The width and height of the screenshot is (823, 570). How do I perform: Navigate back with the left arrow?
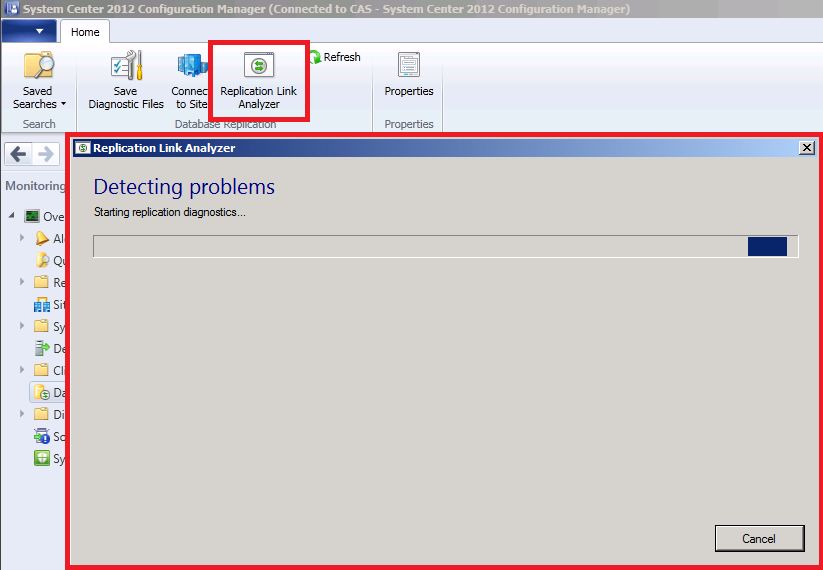(x=19, y=154)
